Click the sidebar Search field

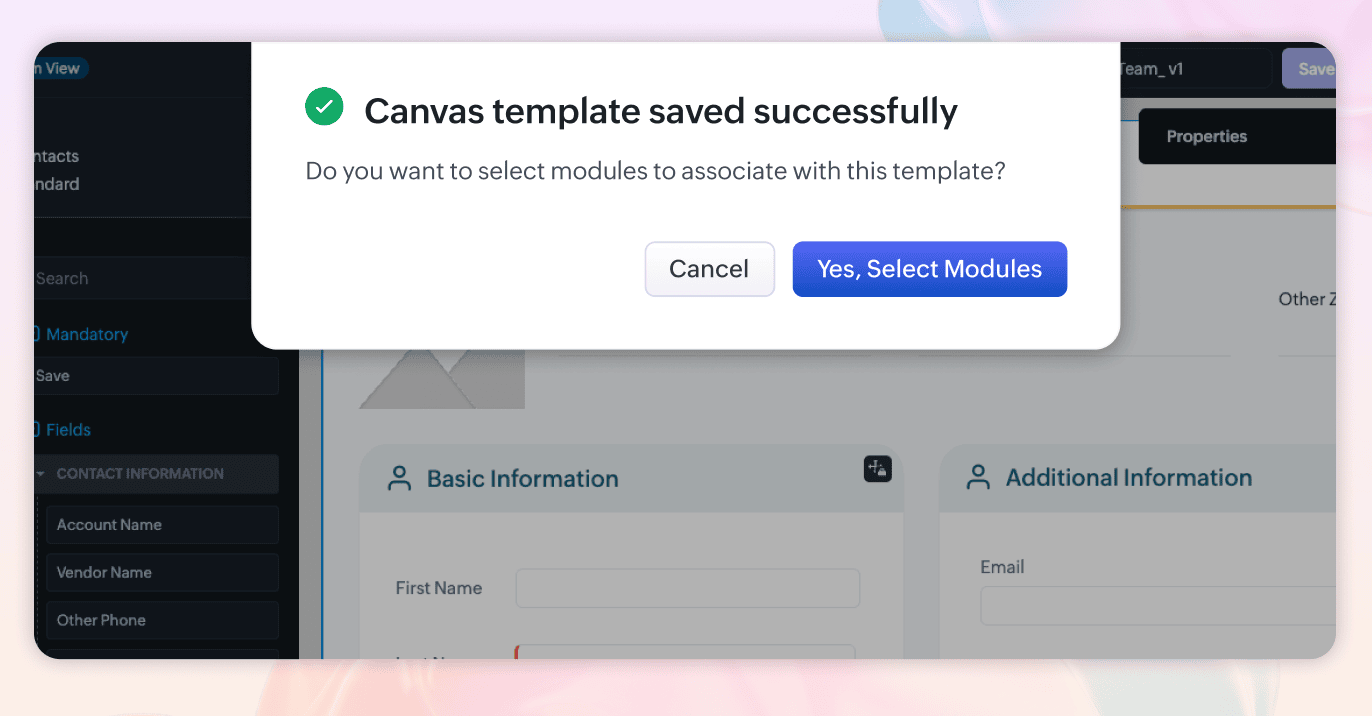[142, 278]
